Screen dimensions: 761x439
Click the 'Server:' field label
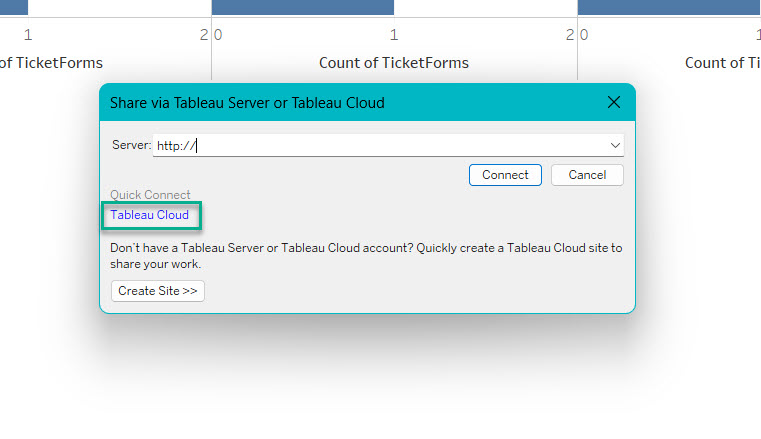tap(131, 145)
